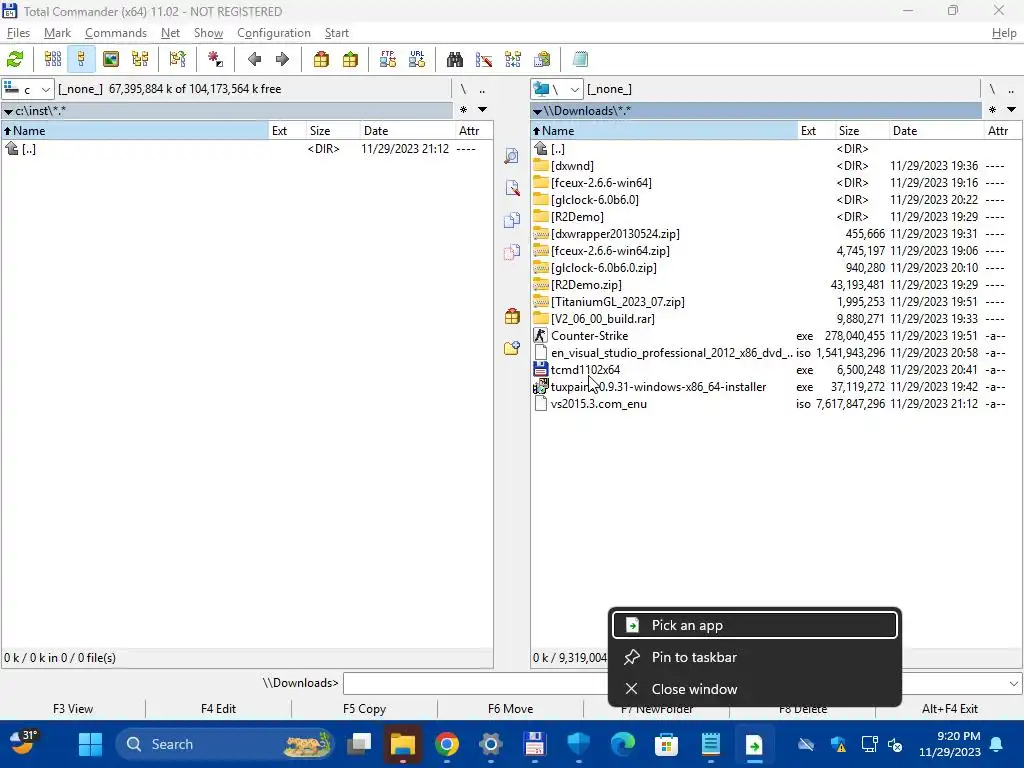Go to parent directory in the right panel
The image size is (1024, 768).
(x=1011, y=89)
